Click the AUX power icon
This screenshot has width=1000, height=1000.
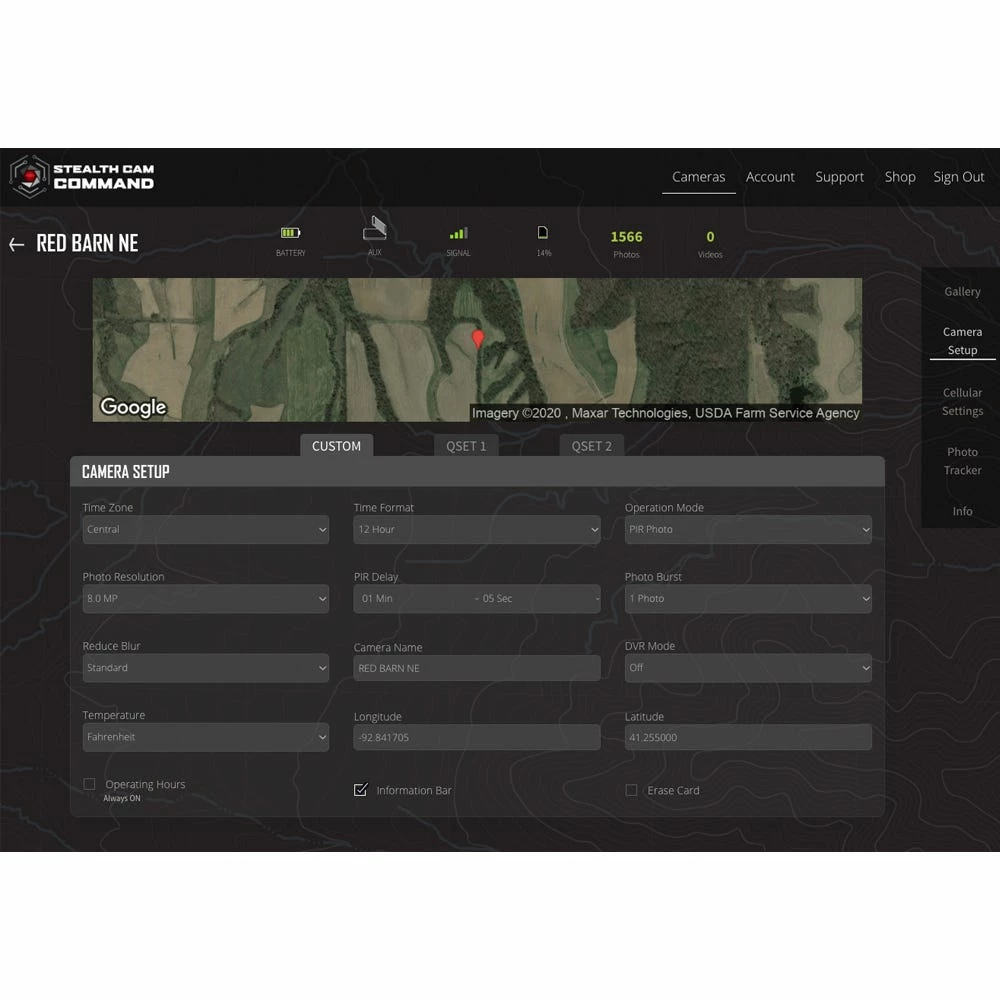[374, 229]
